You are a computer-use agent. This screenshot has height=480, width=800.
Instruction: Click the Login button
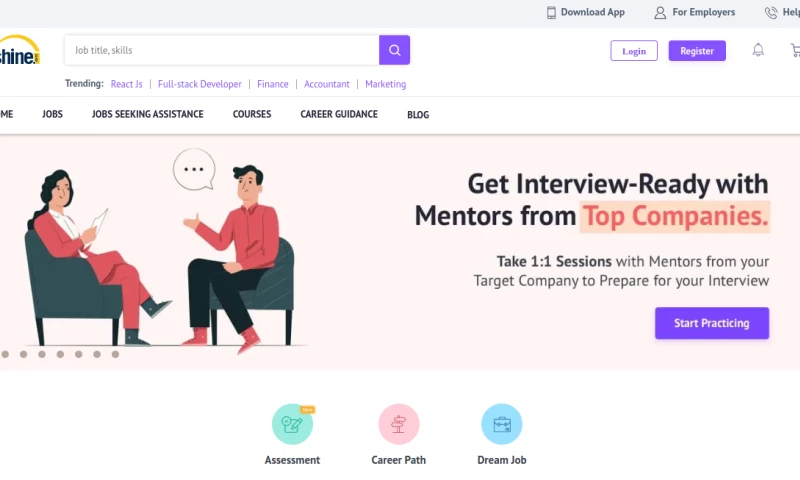pos(634,50)
